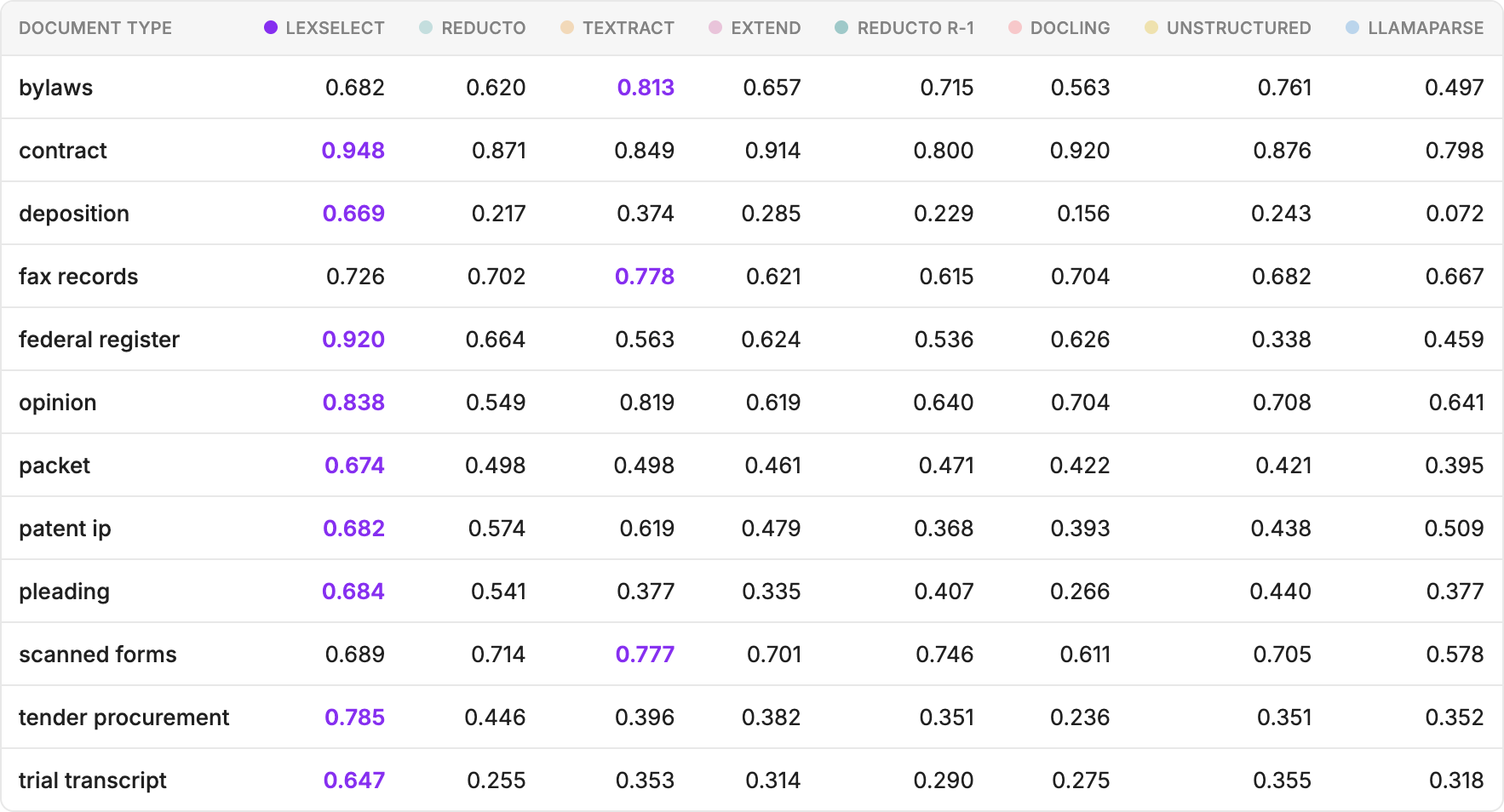Click the 0.819 Textract opinion value

[x=647, y=403]
